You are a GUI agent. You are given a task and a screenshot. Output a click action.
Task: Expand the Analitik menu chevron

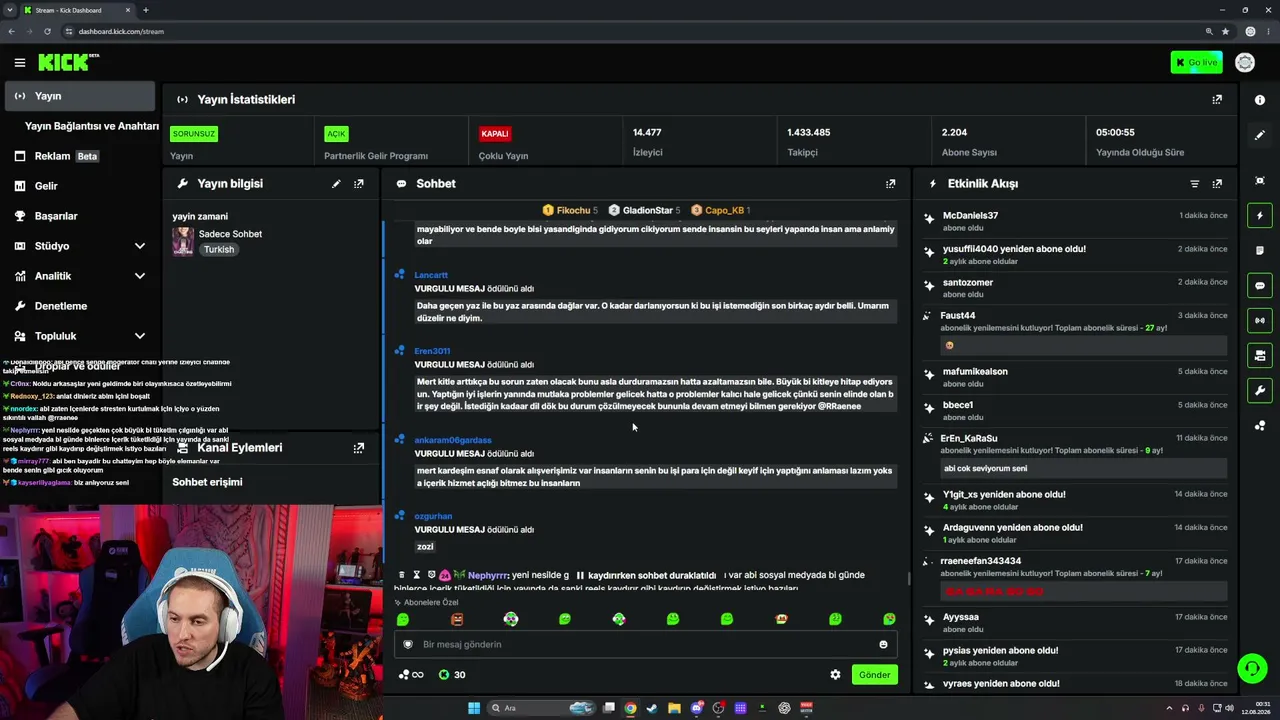[140, 276]
